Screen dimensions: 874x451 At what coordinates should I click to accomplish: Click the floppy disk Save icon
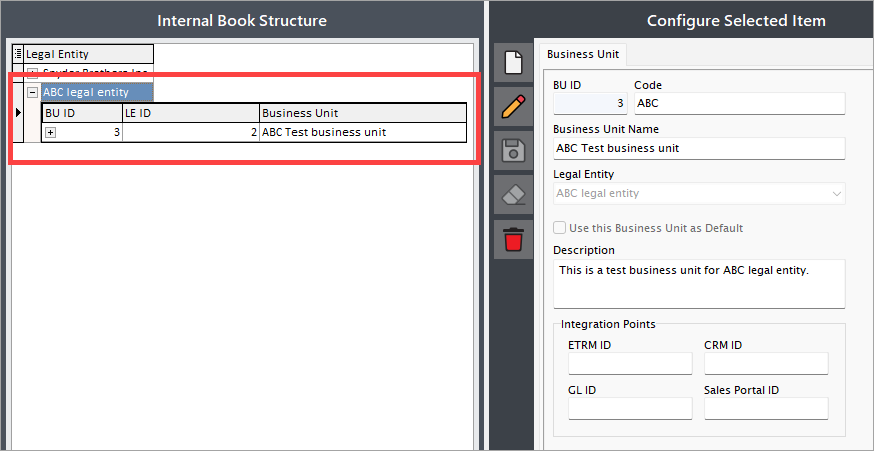click(513, 151)
